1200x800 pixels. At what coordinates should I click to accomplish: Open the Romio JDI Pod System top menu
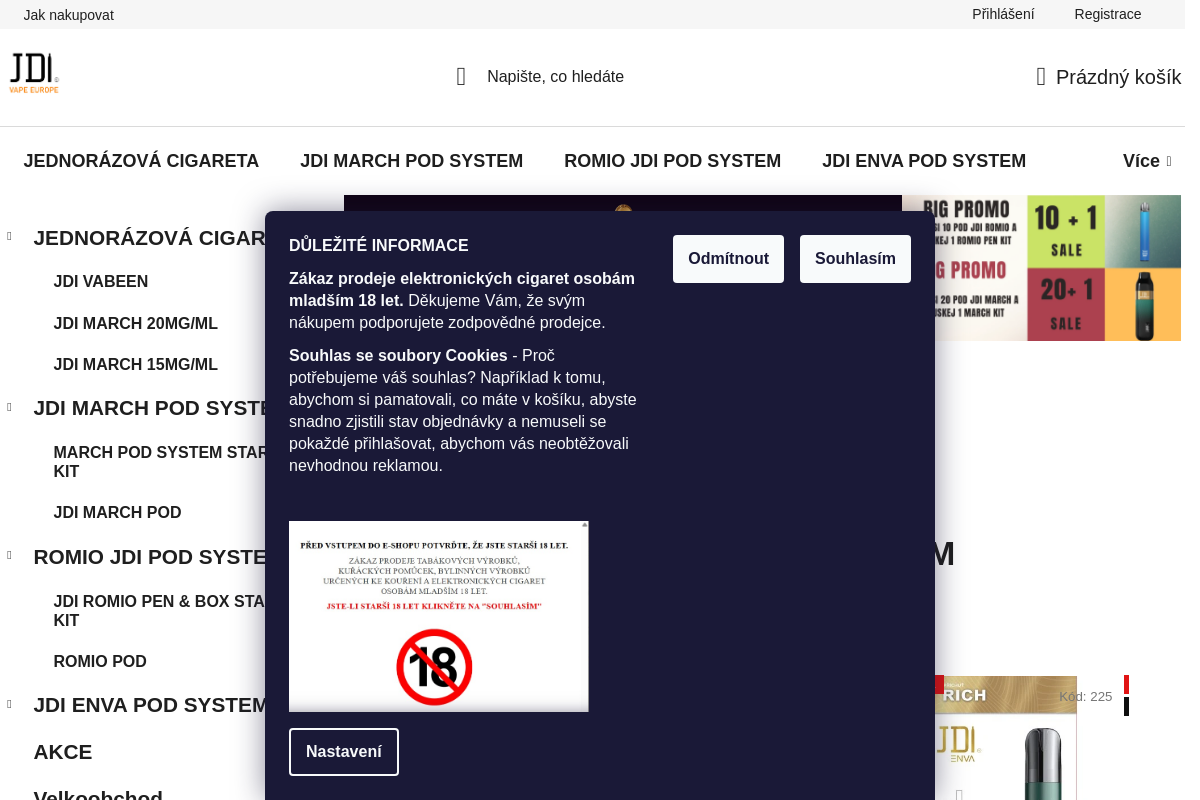pos(672,161)
